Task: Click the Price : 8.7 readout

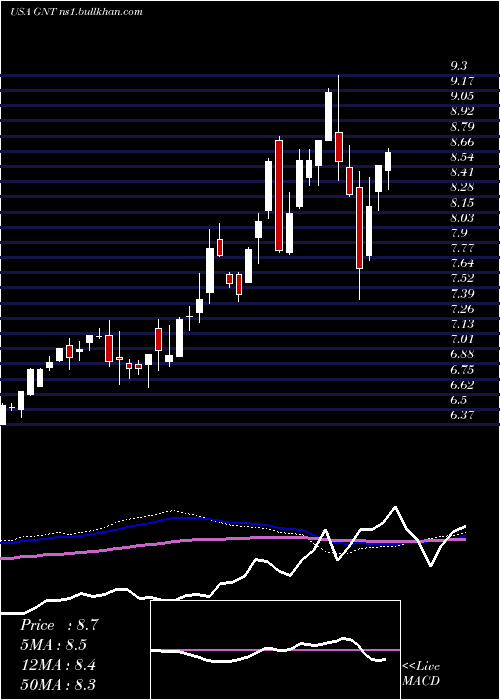Action: tap(58, 625)
